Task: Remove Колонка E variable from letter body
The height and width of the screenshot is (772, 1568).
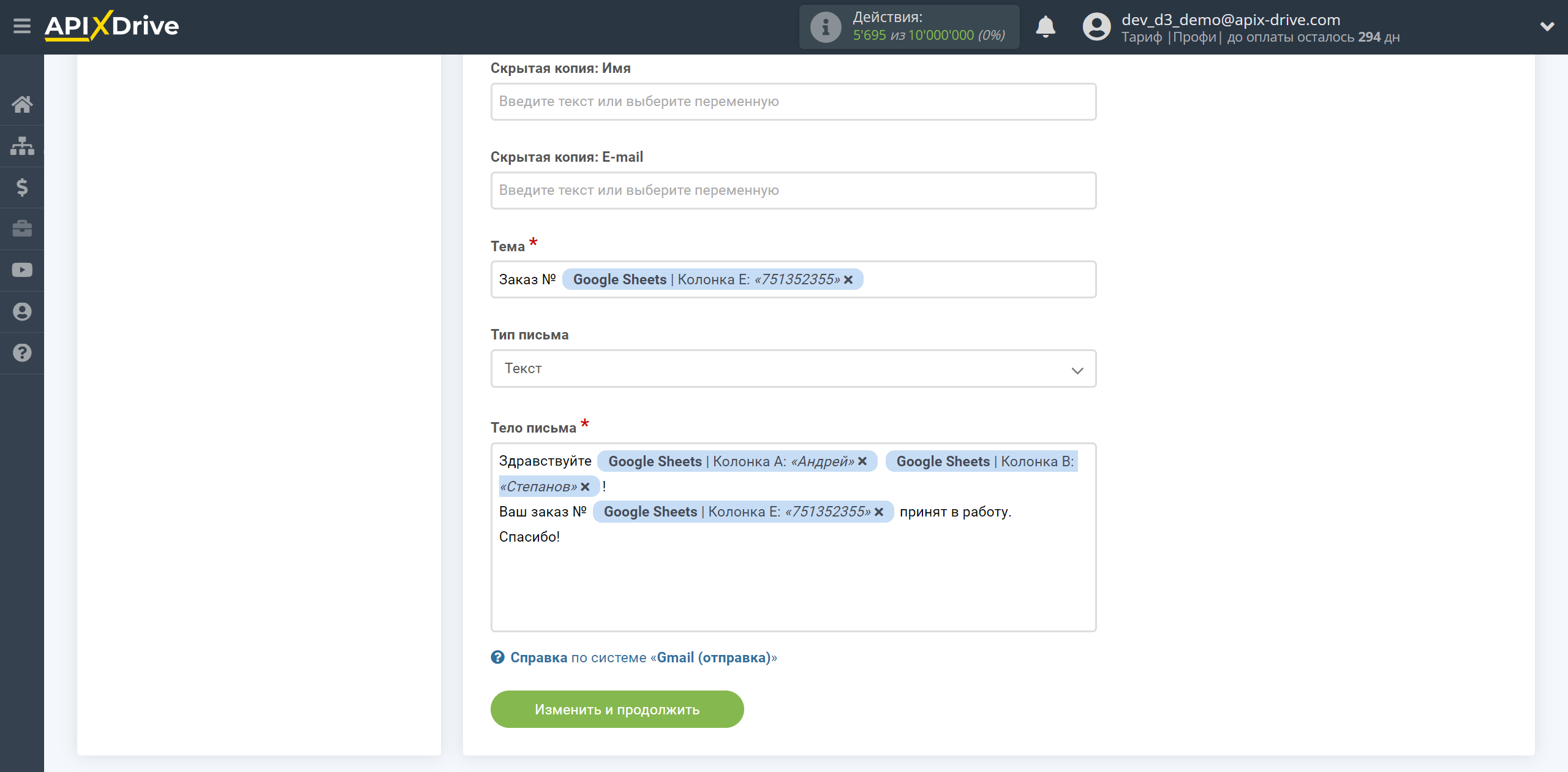Action: point(879,512)
